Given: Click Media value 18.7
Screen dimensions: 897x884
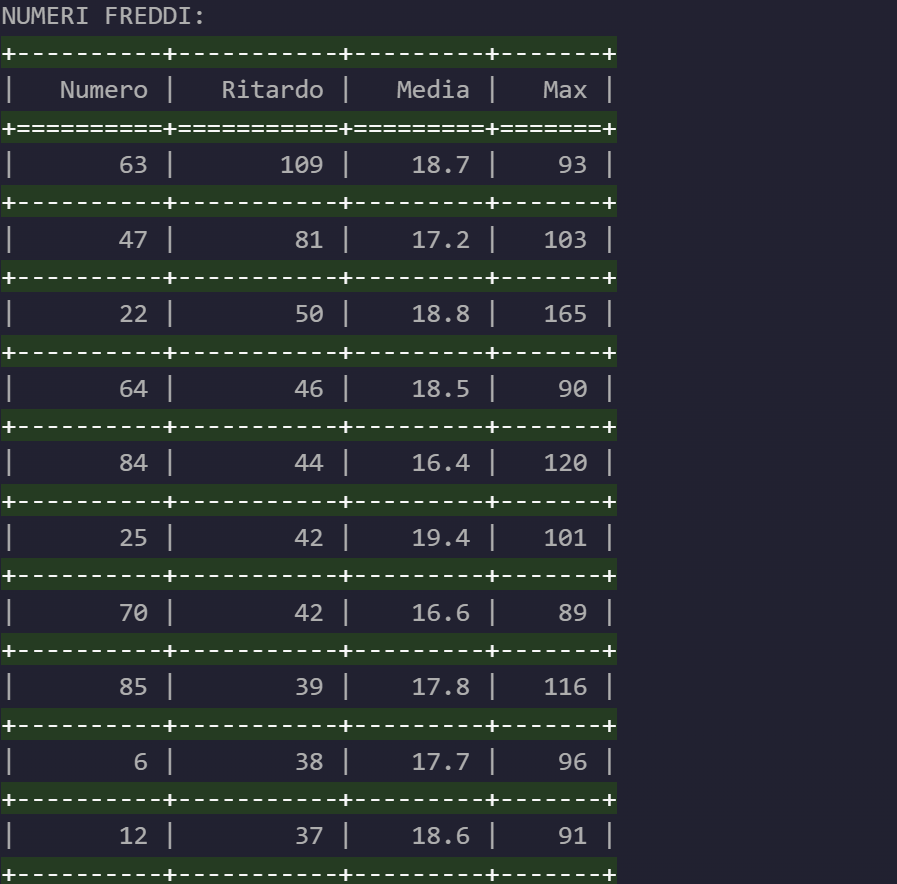Looking at the screenshot, I should pos(440,165).
